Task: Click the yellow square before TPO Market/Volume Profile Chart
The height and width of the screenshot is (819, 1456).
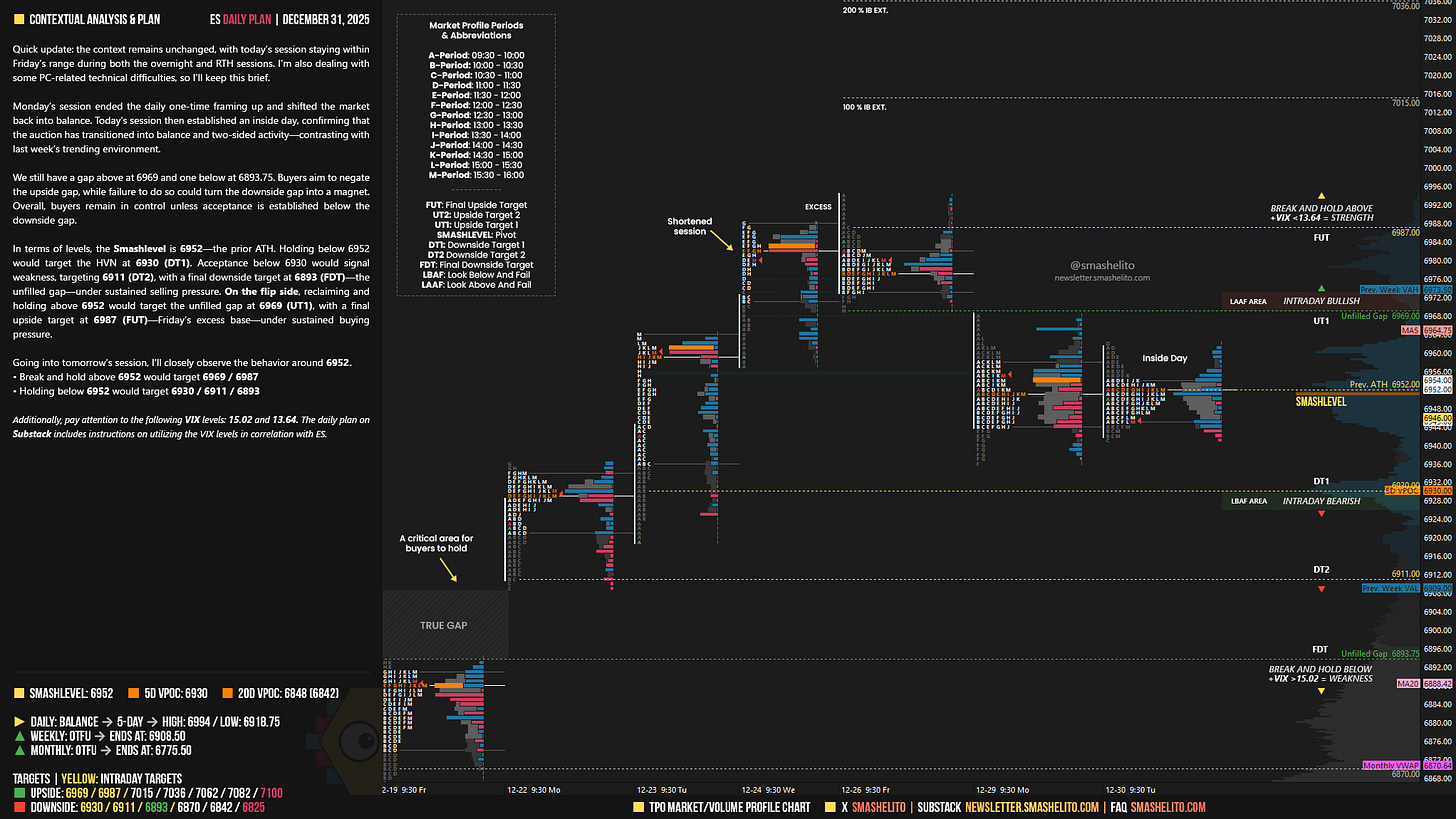Action: click(x=638, y=807)
